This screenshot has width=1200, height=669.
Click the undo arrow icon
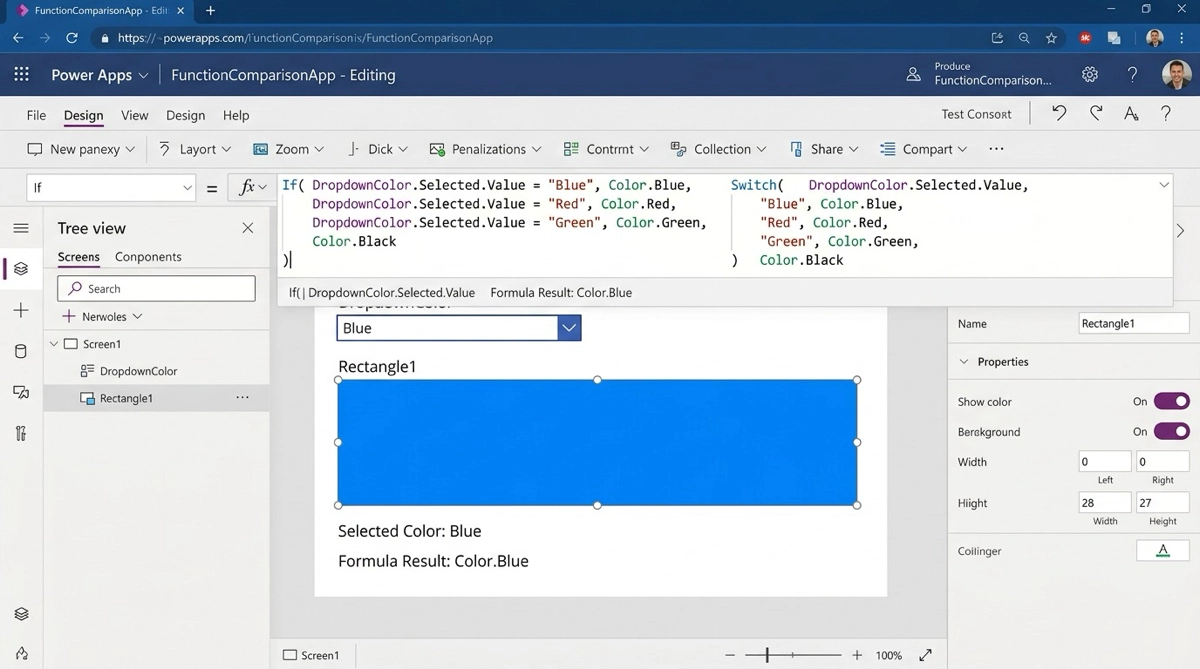click(1059, 114)
